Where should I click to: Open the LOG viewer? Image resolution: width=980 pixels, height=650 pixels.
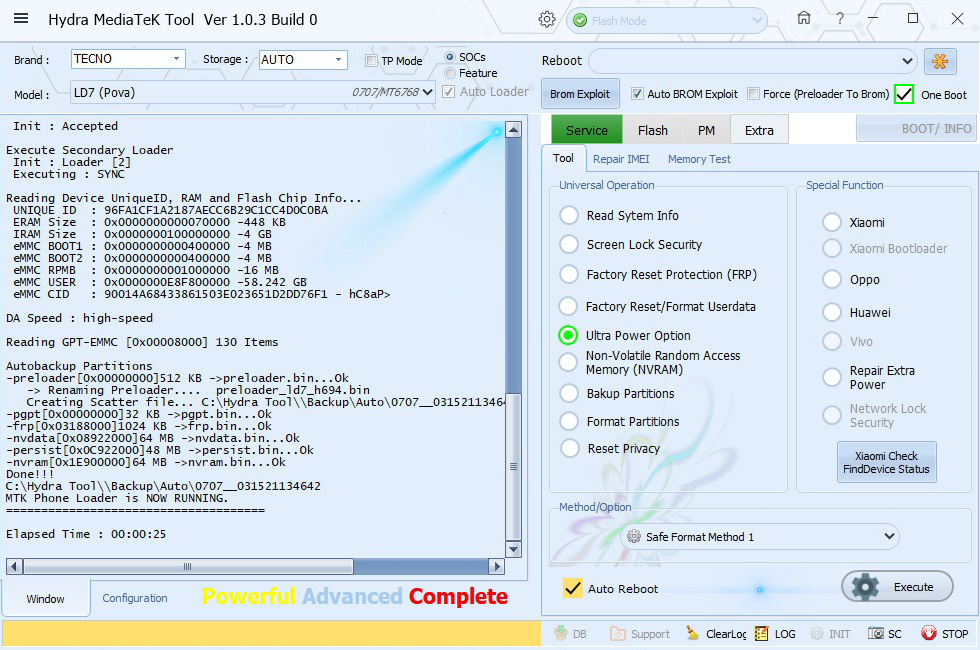[775, 634]
